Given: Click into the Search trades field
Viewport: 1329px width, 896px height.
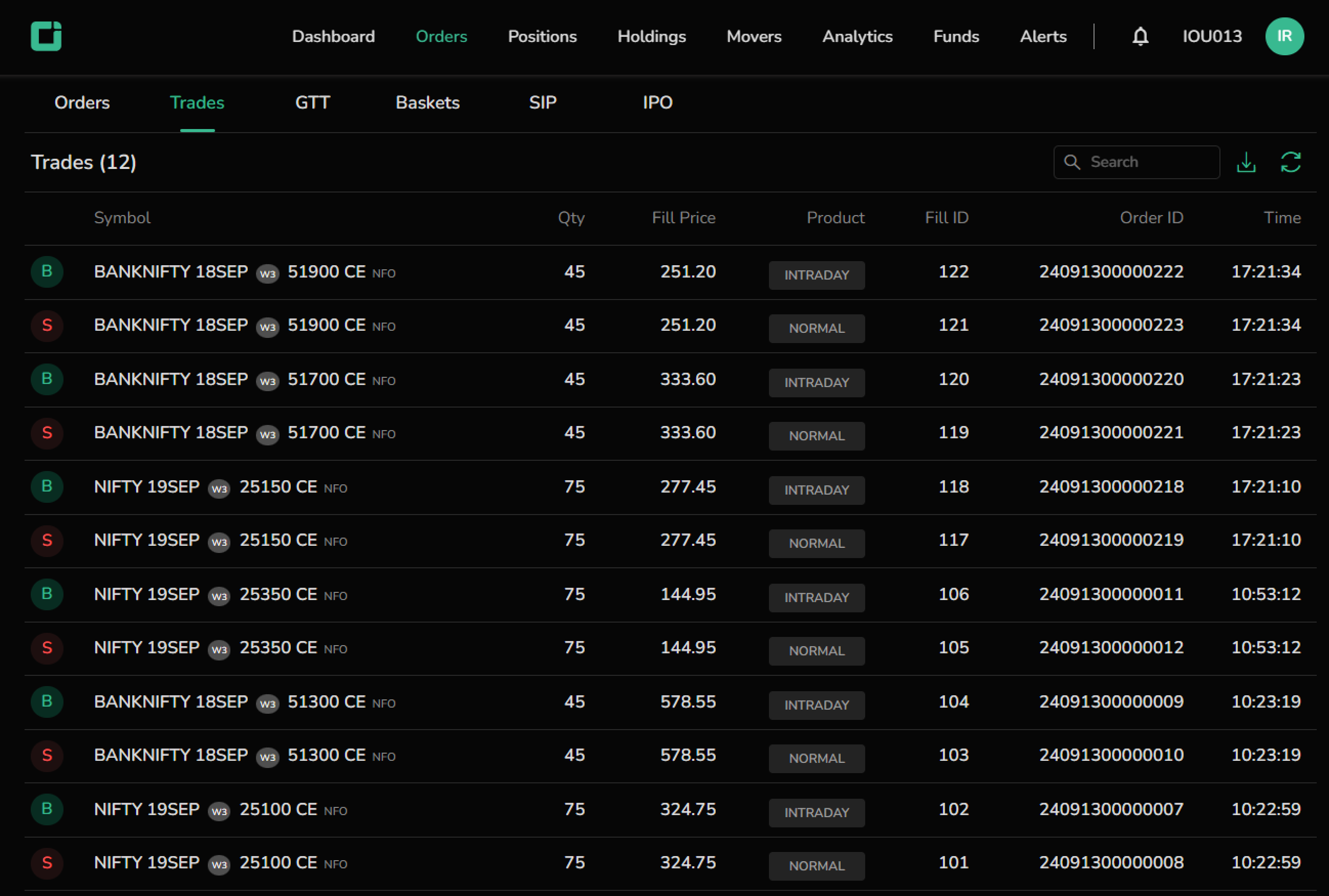Looking at the screenshot, I should 1137,162.
